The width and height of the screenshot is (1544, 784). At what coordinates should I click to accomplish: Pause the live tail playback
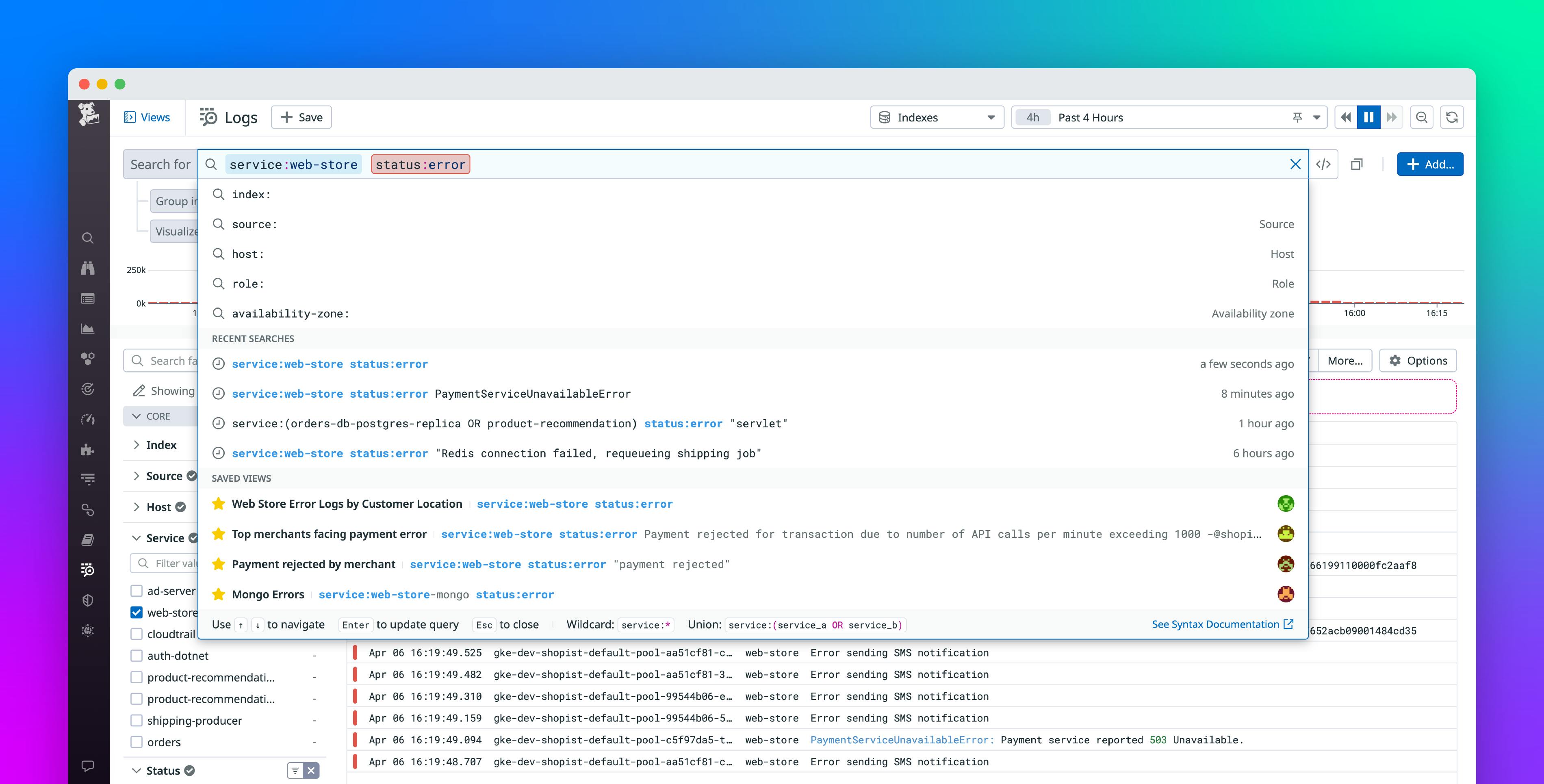[1368, 117]
